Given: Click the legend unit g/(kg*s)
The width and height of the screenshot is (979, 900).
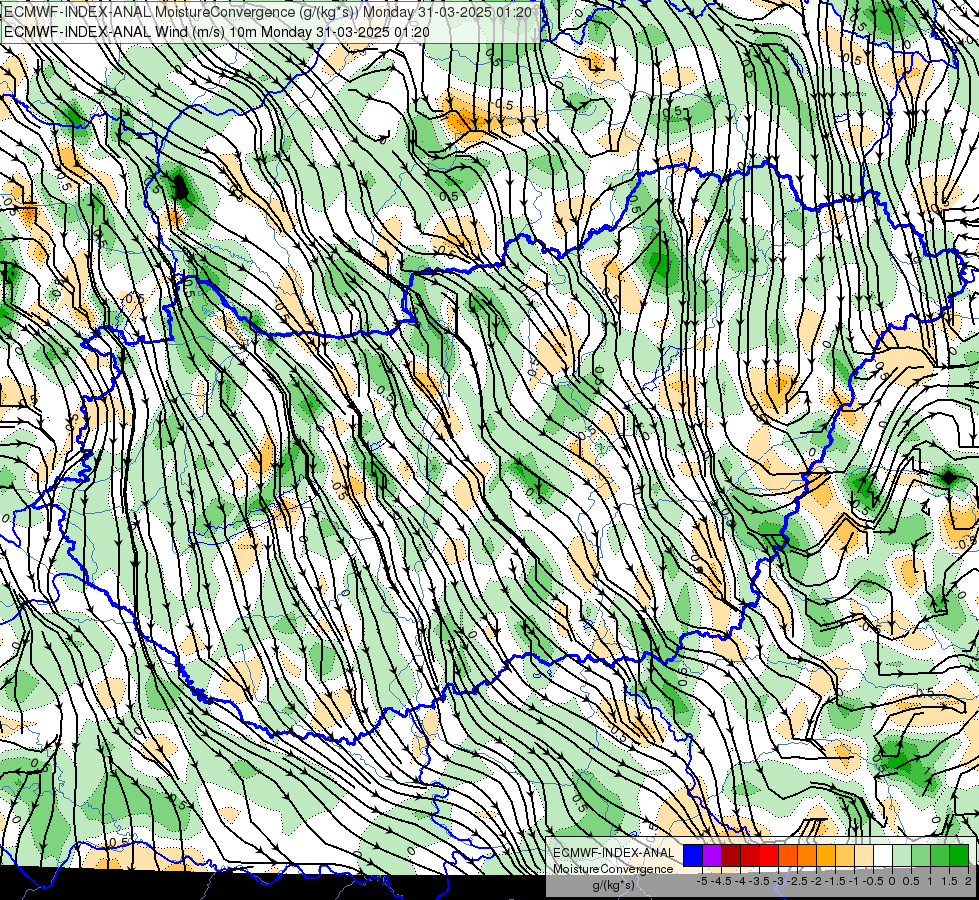Looking at the screenshot, I should click(x=613, y=885).
